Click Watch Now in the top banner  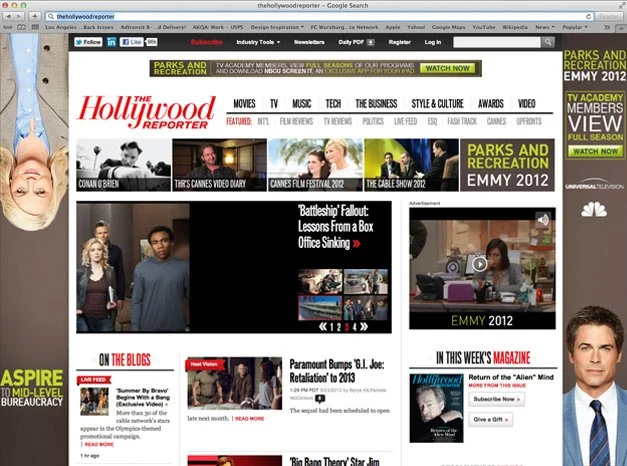point(447,68)
